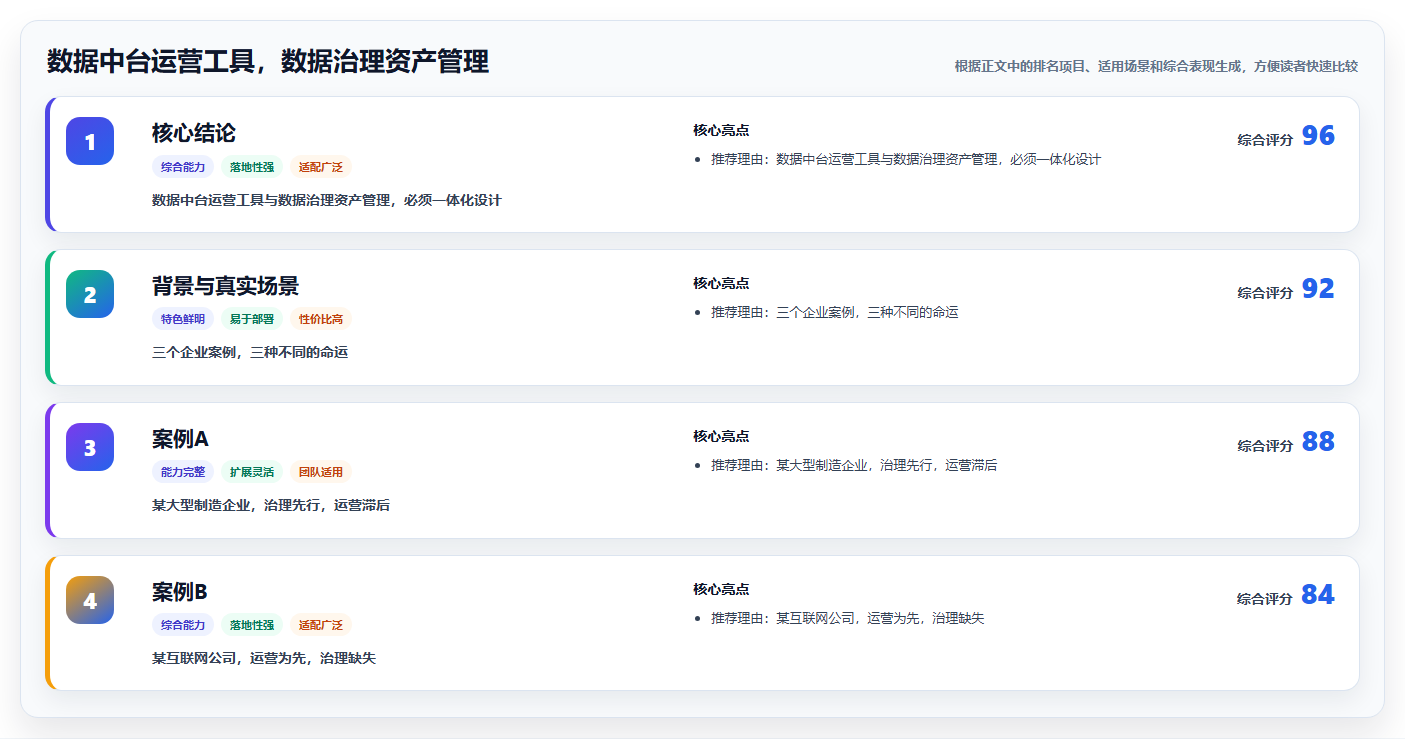
Task: Click description 三个企业案例，三种不同的命运 under 背景与真实场景
Action: [250, 353]
